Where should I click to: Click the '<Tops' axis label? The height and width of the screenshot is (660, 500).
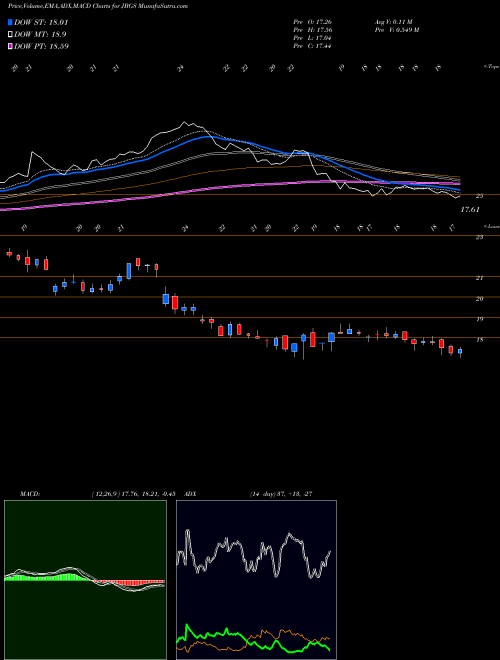coord(491,67)
